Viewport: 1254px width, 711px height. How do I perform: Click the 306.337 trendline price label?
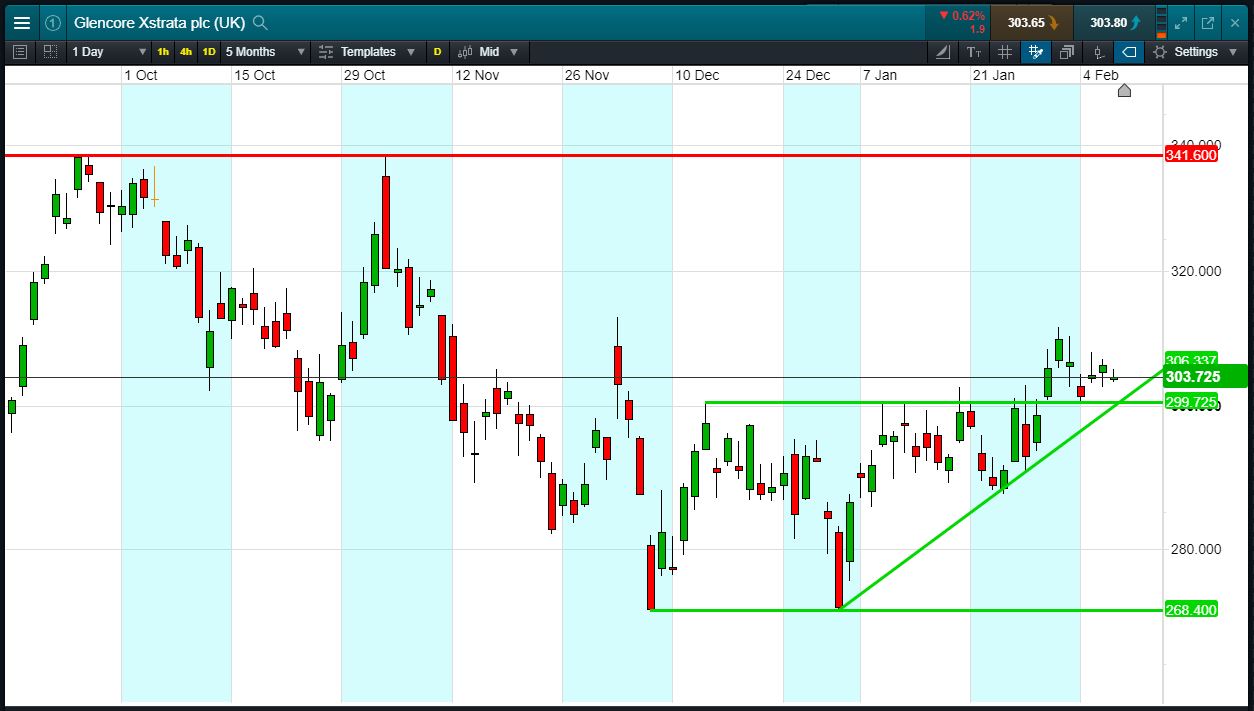[1191, 360]
